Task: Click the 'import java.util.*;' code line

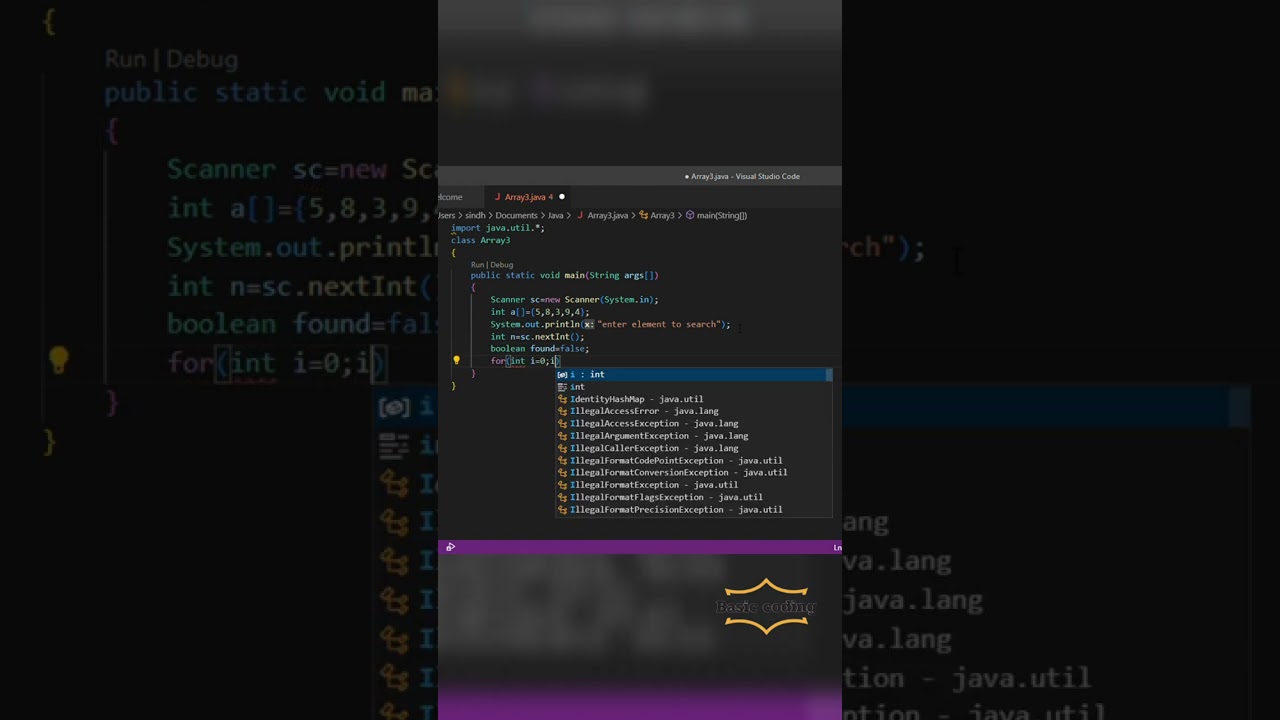Action: click(x=497, y=228)
